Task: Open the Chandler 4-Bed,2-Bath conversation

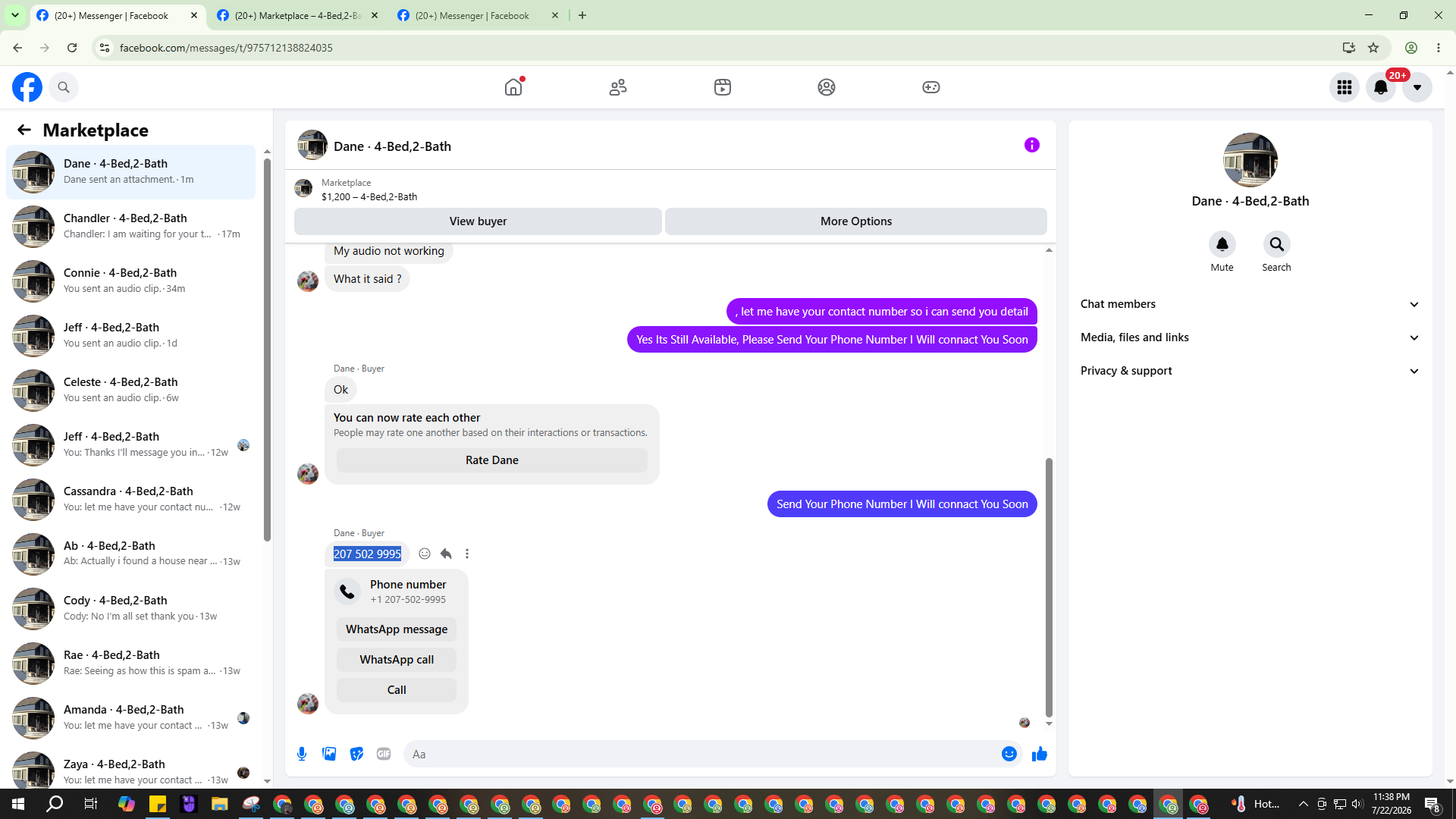Action: click(x=130, y=227)
